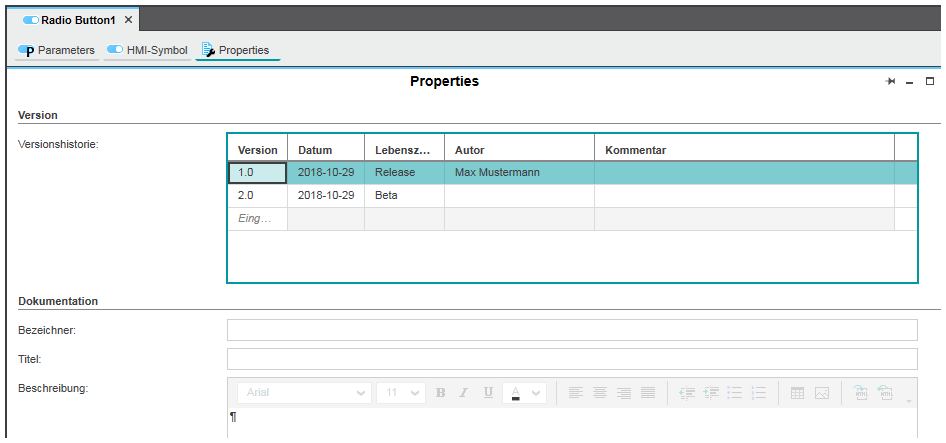Insert a bulleted list
The image size is (946, 443).
(735, 393)
